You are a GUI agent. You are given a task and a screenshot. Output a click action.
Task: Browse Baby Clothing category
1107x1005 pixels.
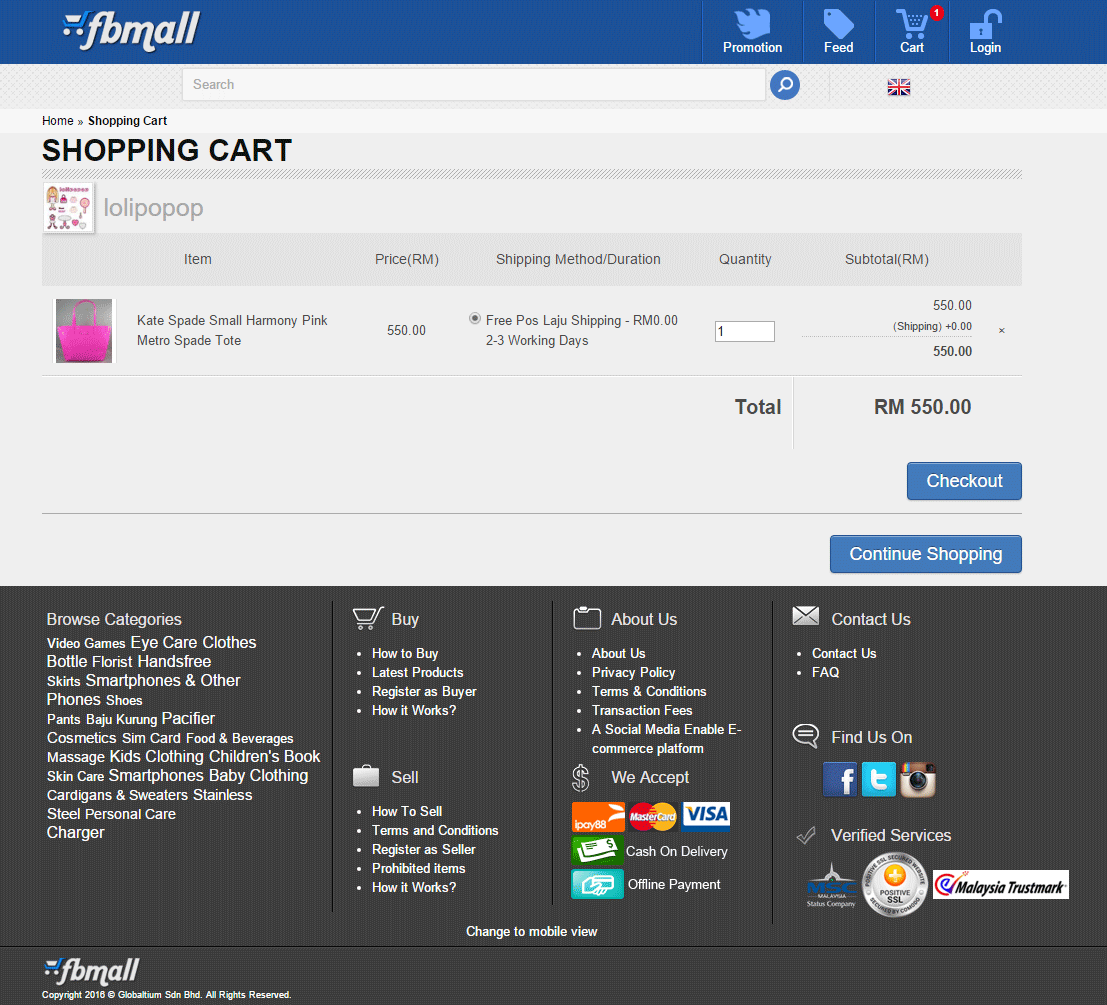coord(258,776)
